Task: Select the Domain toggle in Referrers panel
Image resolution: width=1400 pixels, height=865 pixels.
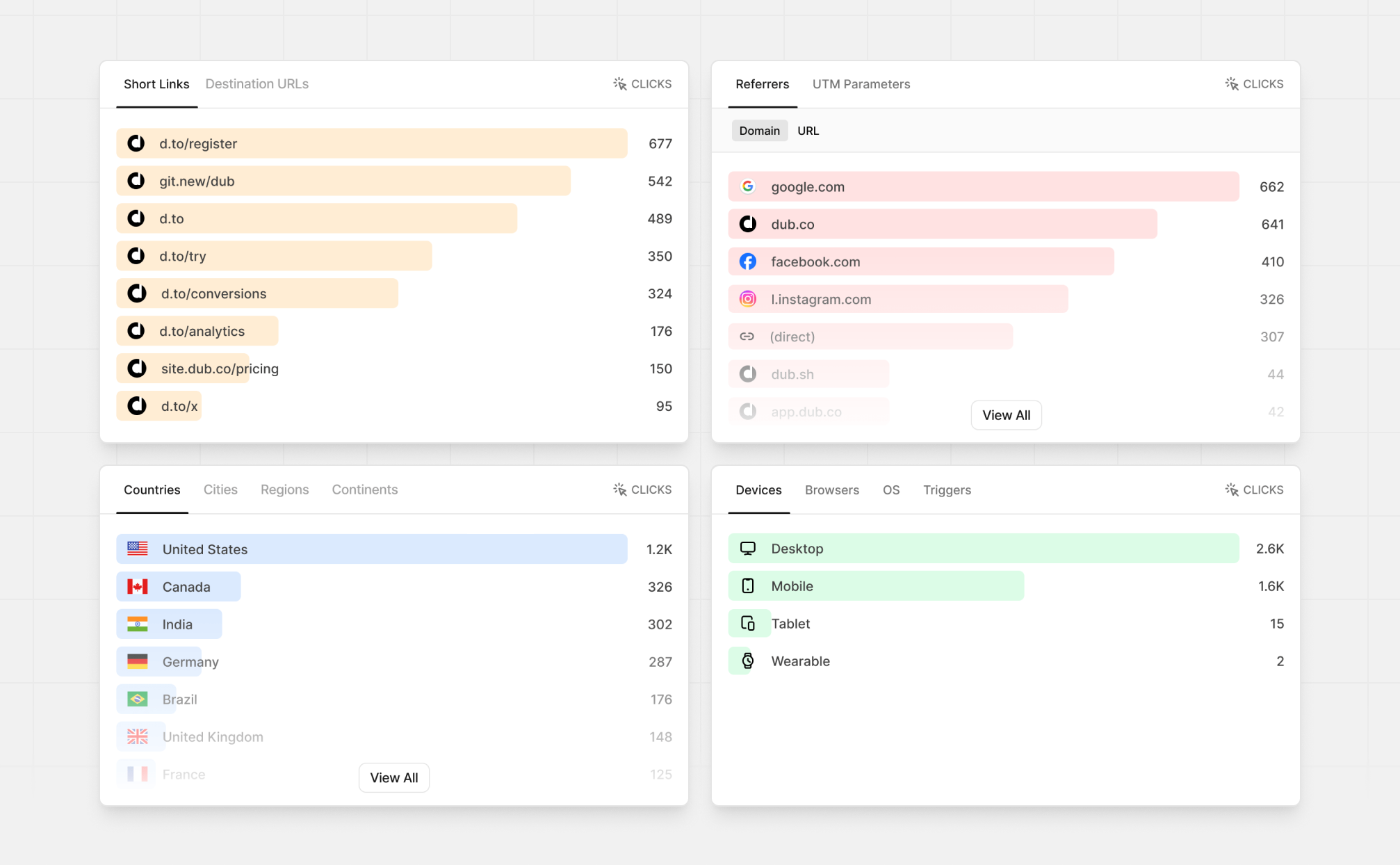Action: tap(759, 131)
